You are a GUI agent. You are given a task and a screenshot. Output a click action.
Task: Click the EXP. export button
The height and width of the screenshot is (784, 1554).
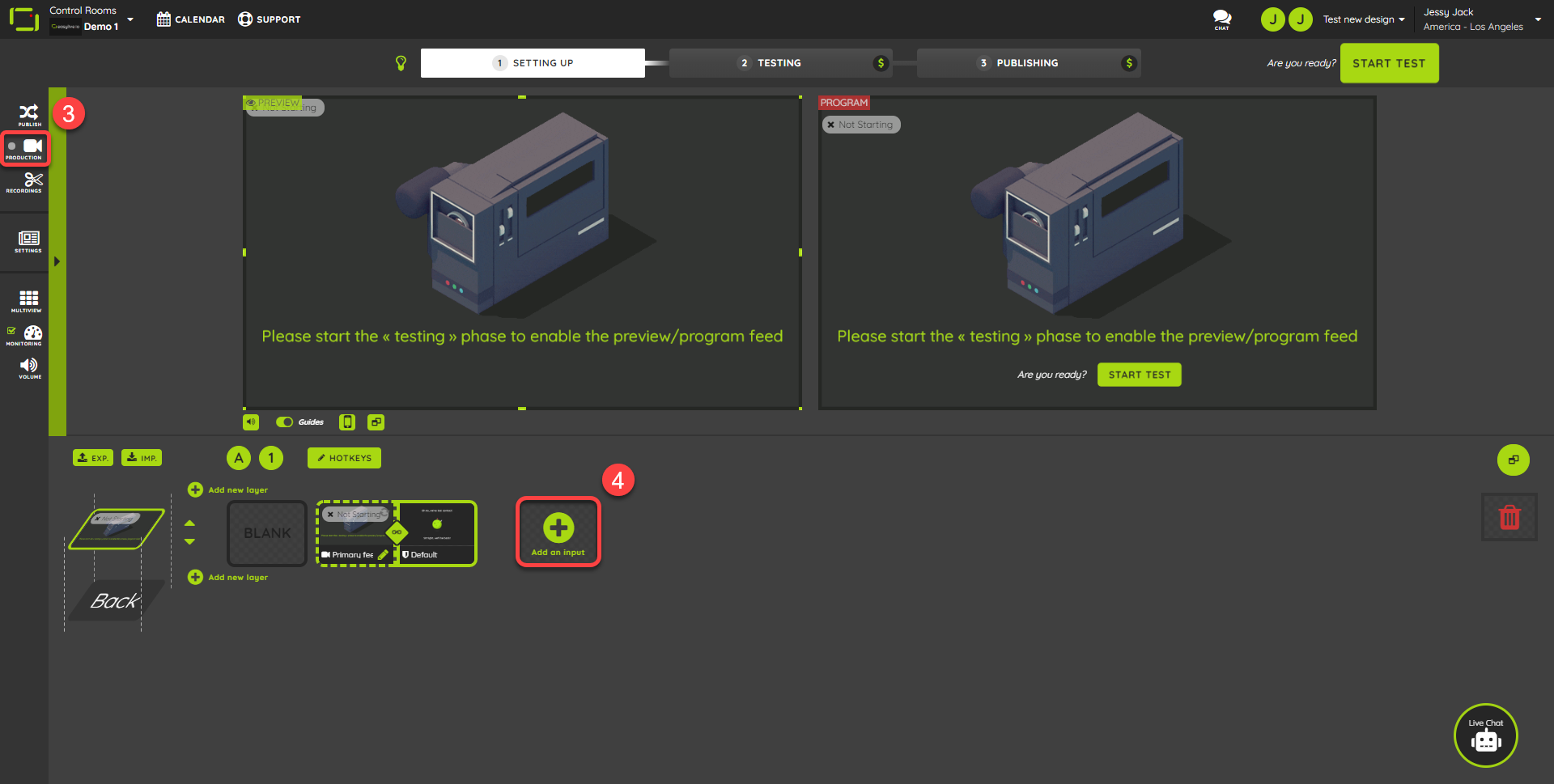click(x=93, y=457)
